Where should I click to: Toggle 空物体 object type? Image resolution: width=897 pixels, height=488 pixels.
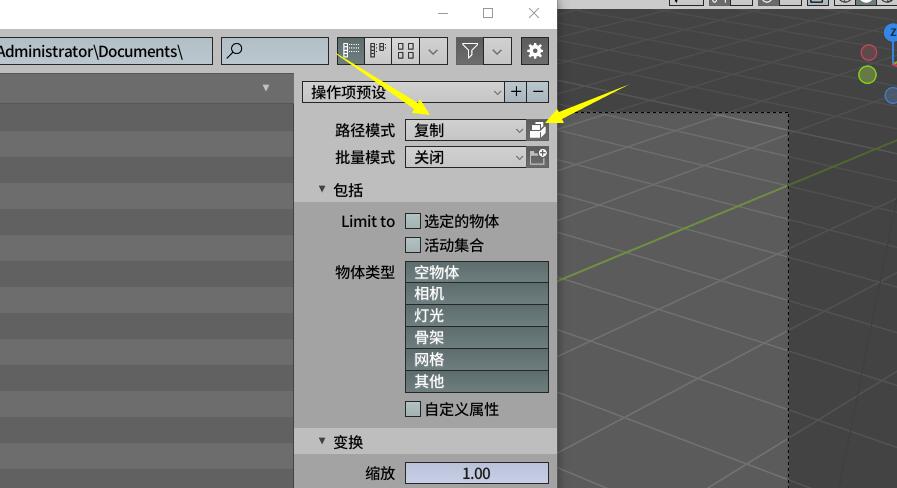pyautogui.click(x=477, y=272)
